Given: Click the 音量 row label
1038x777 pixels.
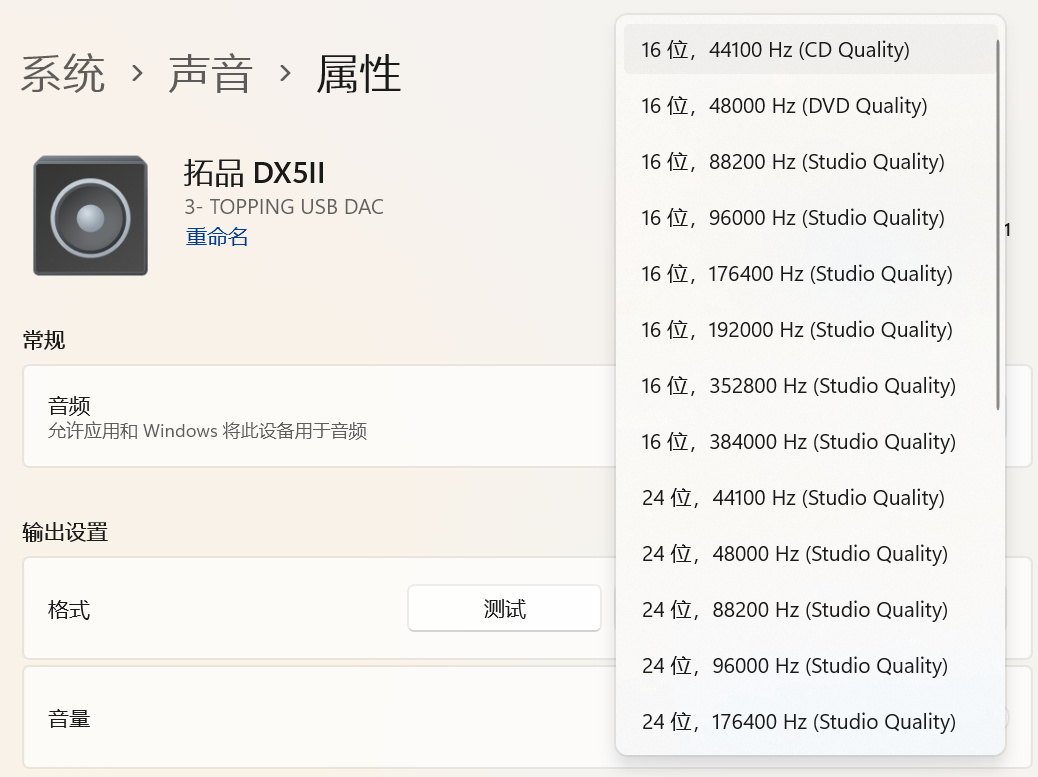Looking at the screenshot, I should pyautogui.click(x=69, y=719).
